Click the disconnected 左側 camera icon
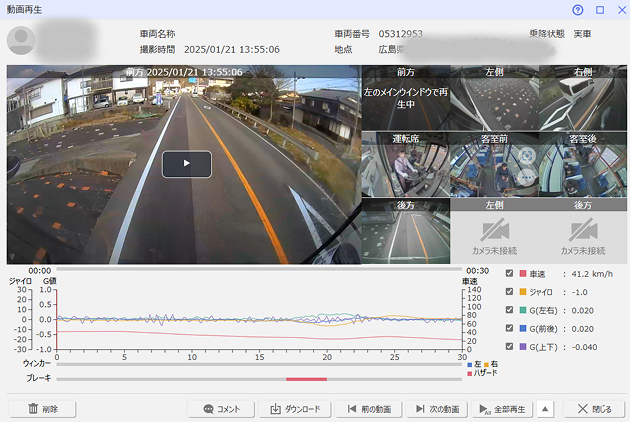630x422 pixels. (494, 229)
